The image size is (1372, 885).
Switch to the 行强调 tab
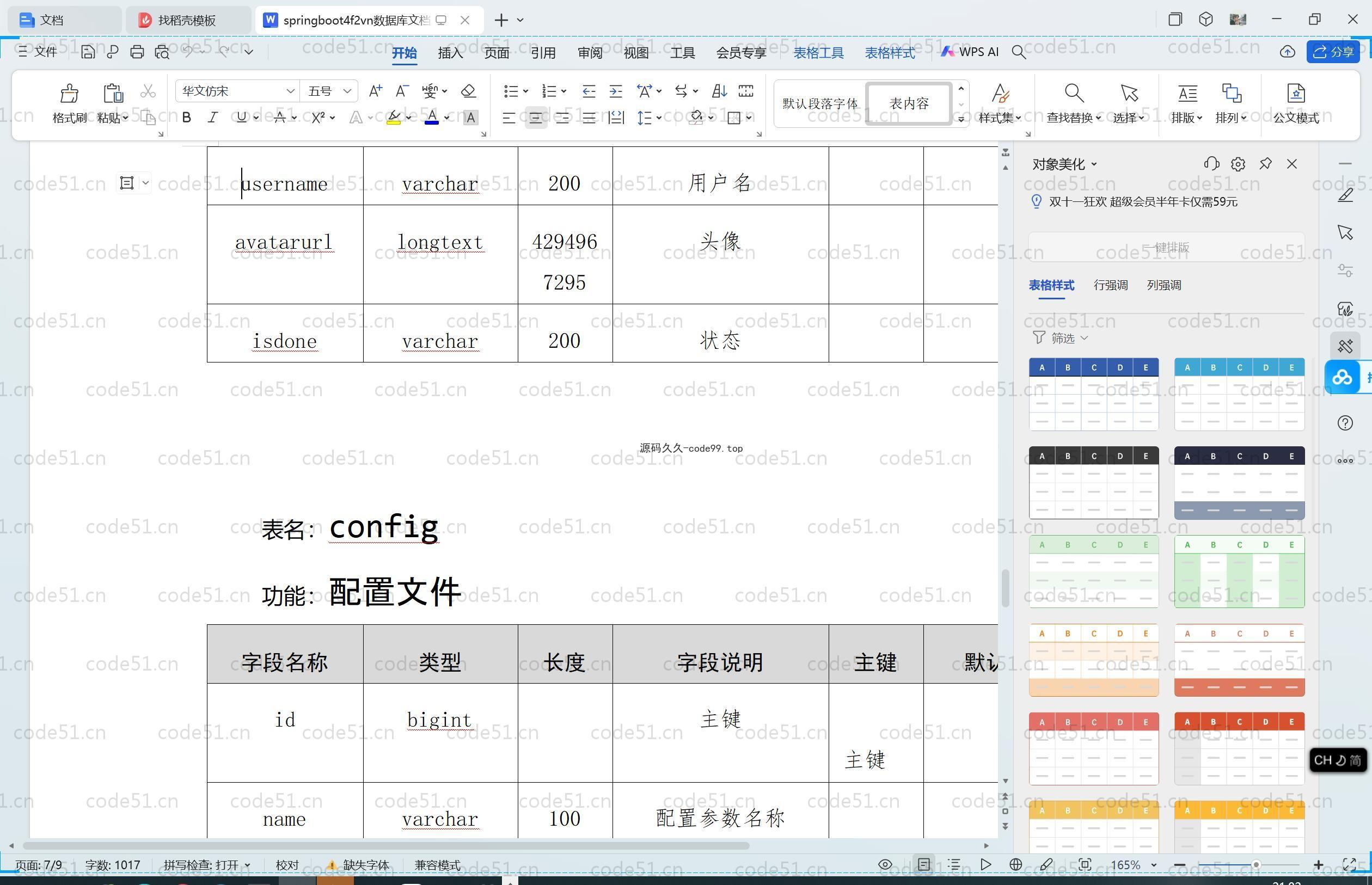coord(1110,285)
